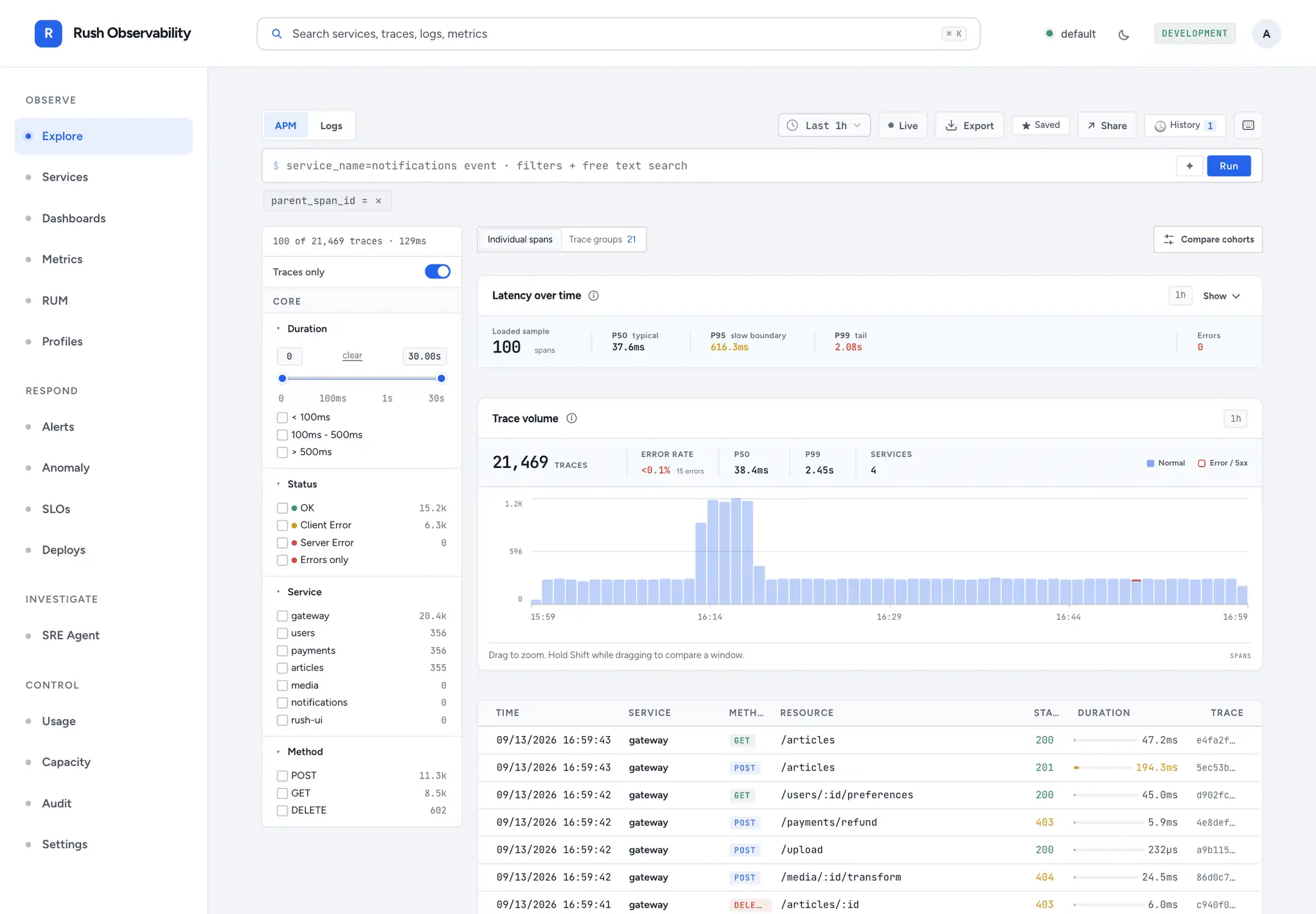Click the keyboard shortcuts icon
1316x914 pixels.
[1248, 125]
